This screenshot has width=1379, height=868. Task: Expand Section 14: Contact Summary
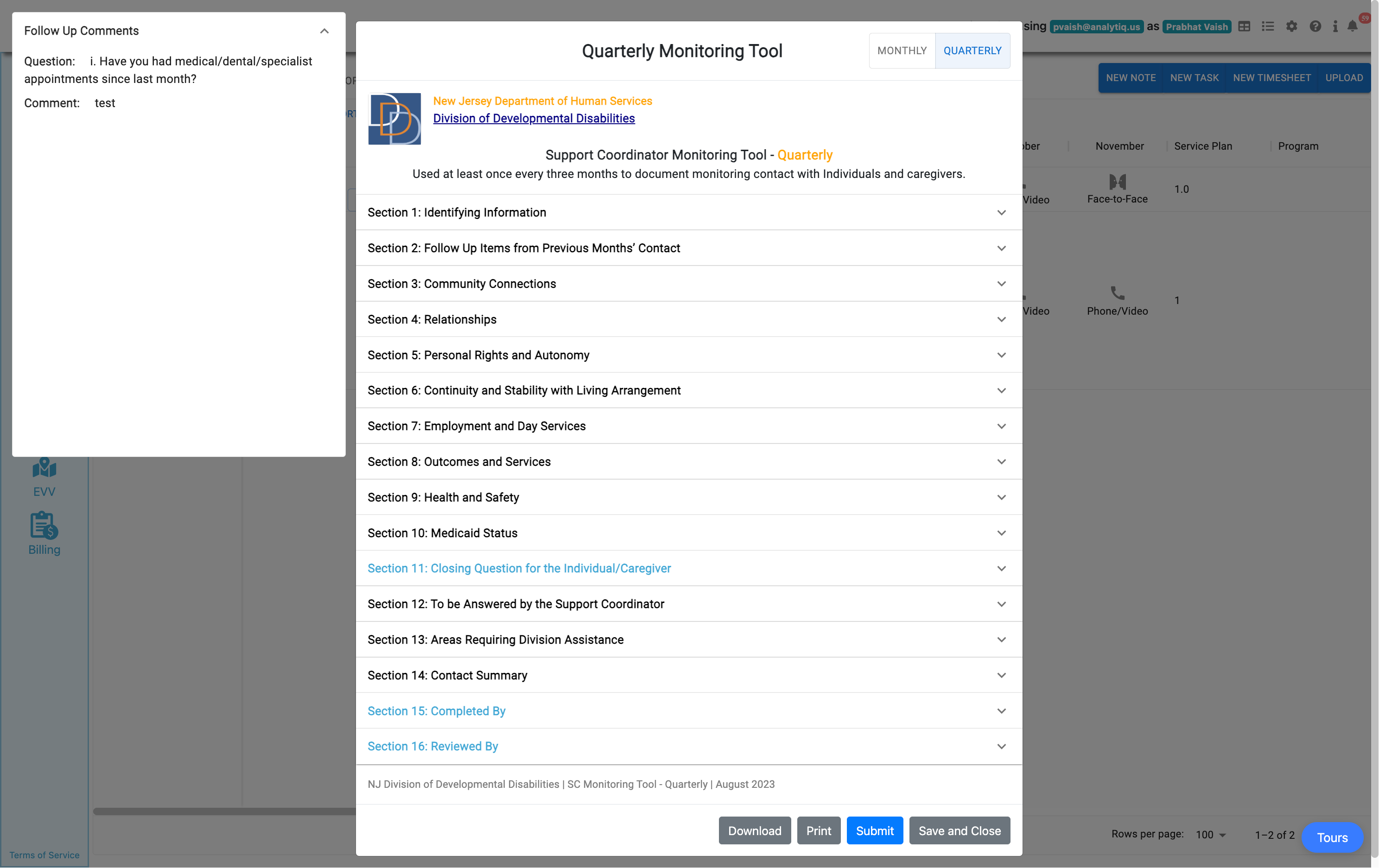pos(688,675)
